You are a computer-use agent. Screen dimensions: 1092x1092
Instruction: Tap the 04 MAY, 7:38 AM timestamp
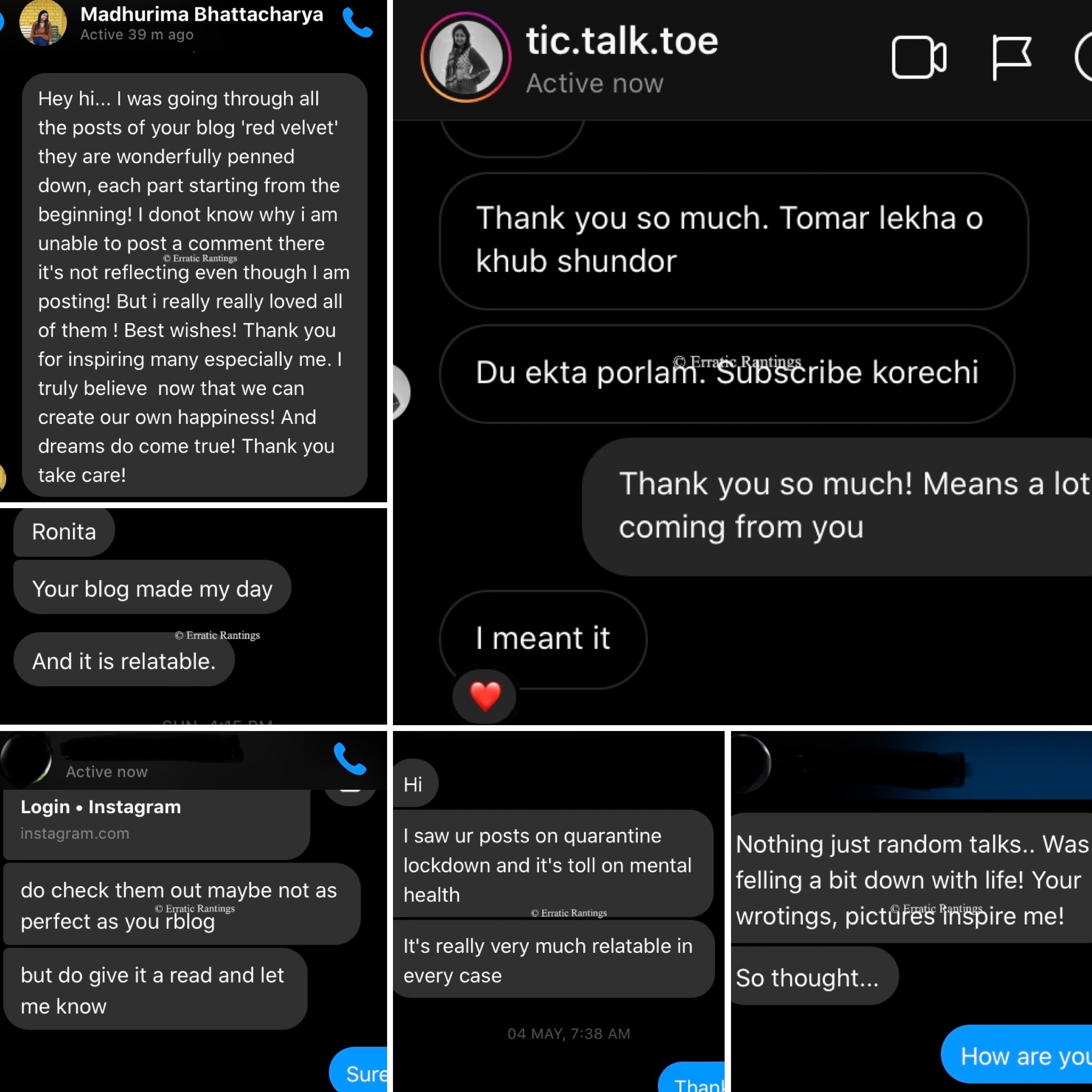[568, 1033]
